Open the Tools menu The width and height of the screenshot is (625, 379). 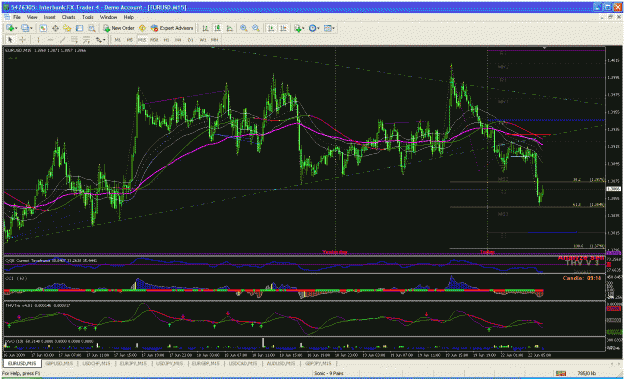point(88,18)
